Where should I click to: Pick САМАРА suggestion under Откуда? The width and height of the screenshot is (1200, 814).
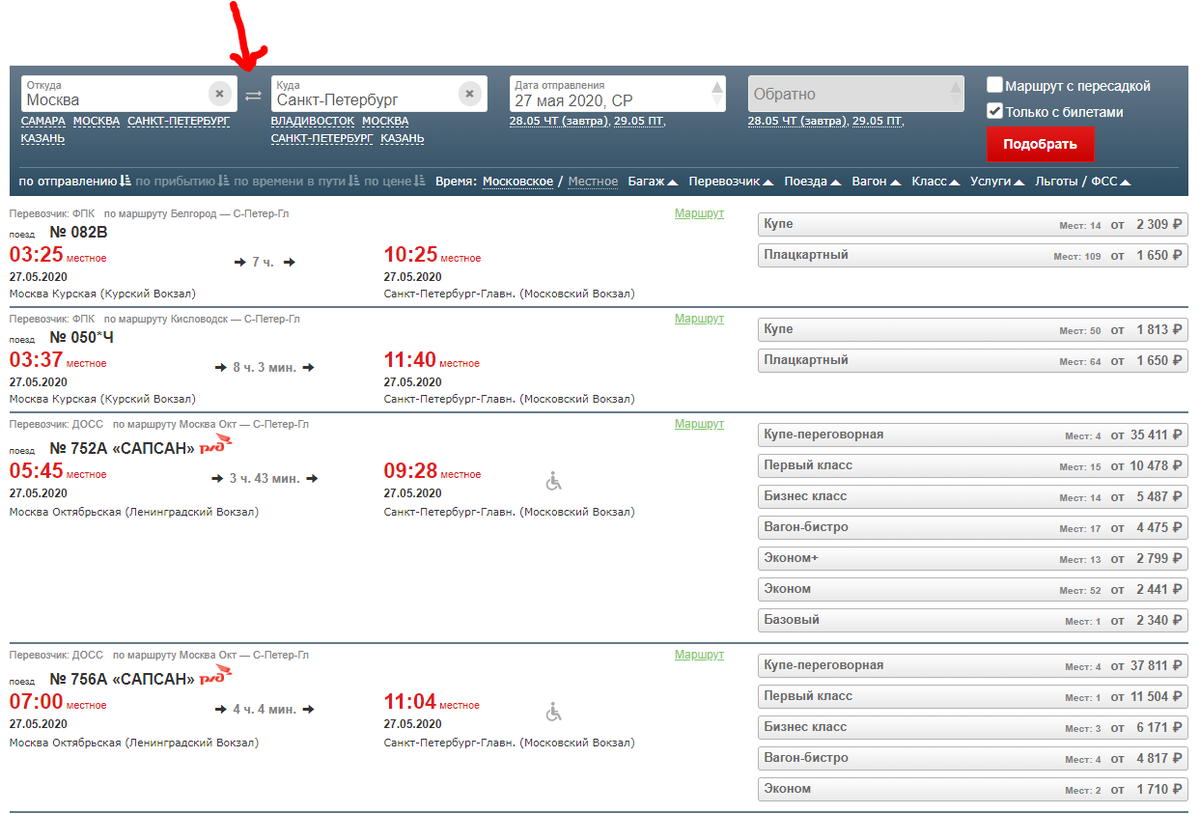[x=43, y=121]
